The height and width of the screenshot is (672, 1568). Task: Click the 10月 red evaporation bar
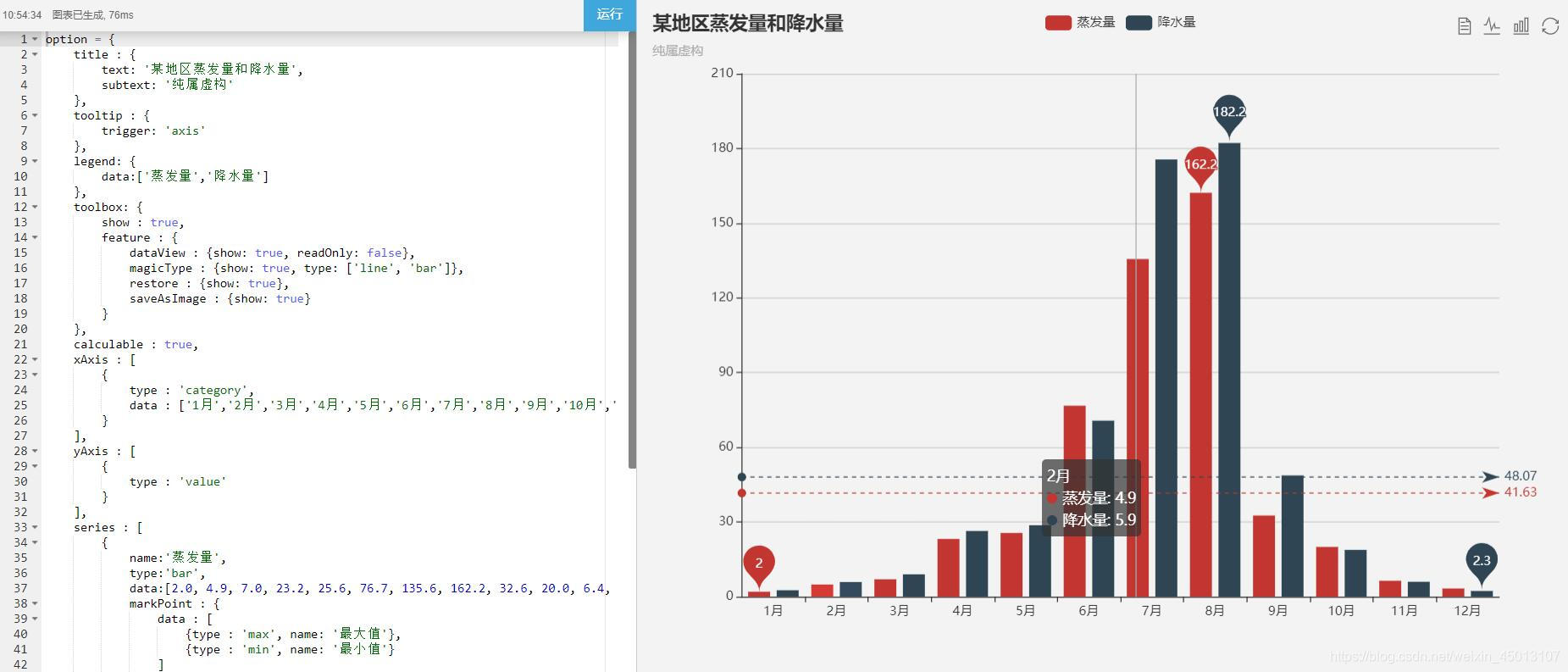[1327, 572]
